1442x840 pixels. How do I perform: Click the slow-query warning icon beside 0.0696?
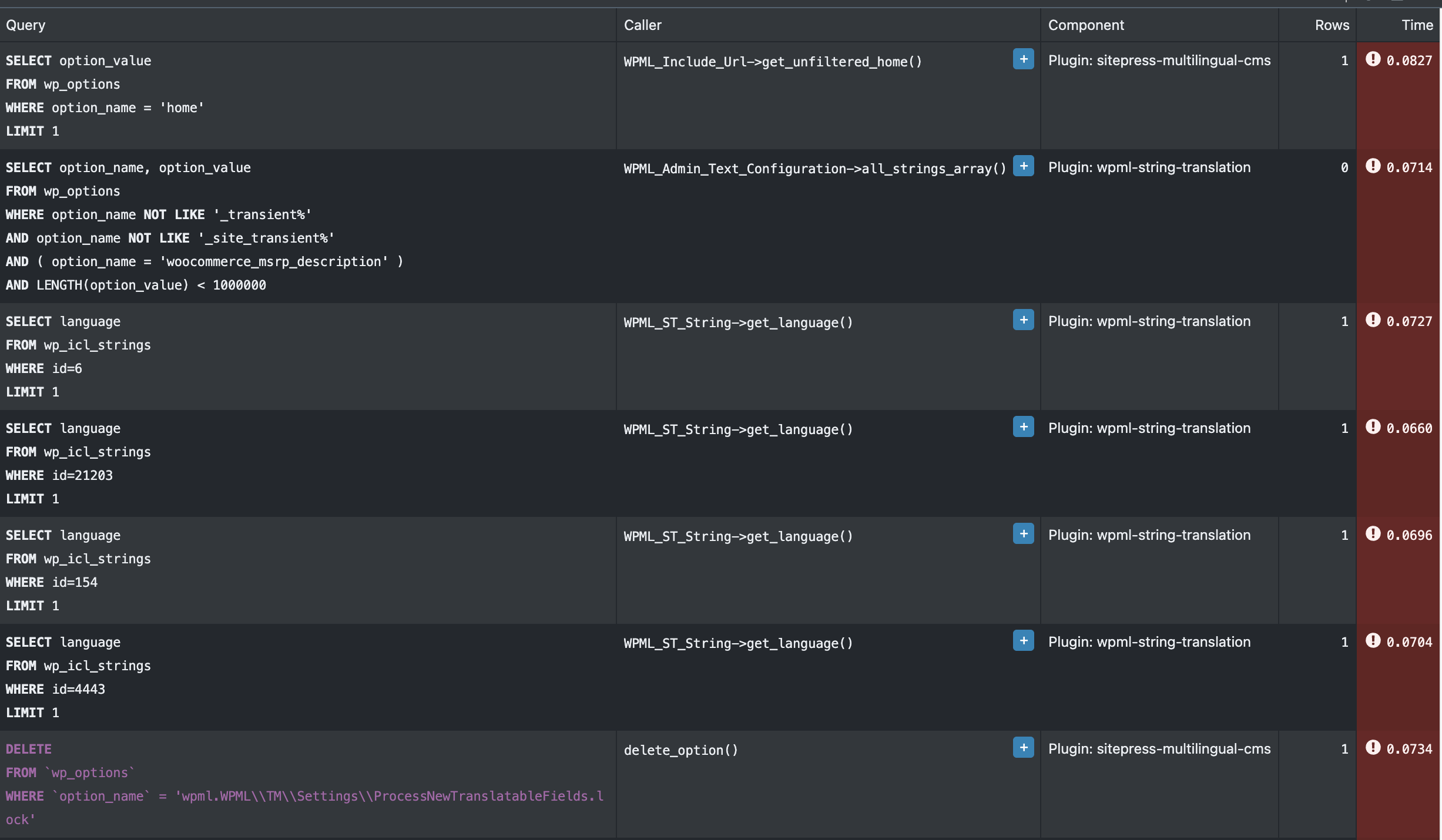click(x=1373, y=533)
